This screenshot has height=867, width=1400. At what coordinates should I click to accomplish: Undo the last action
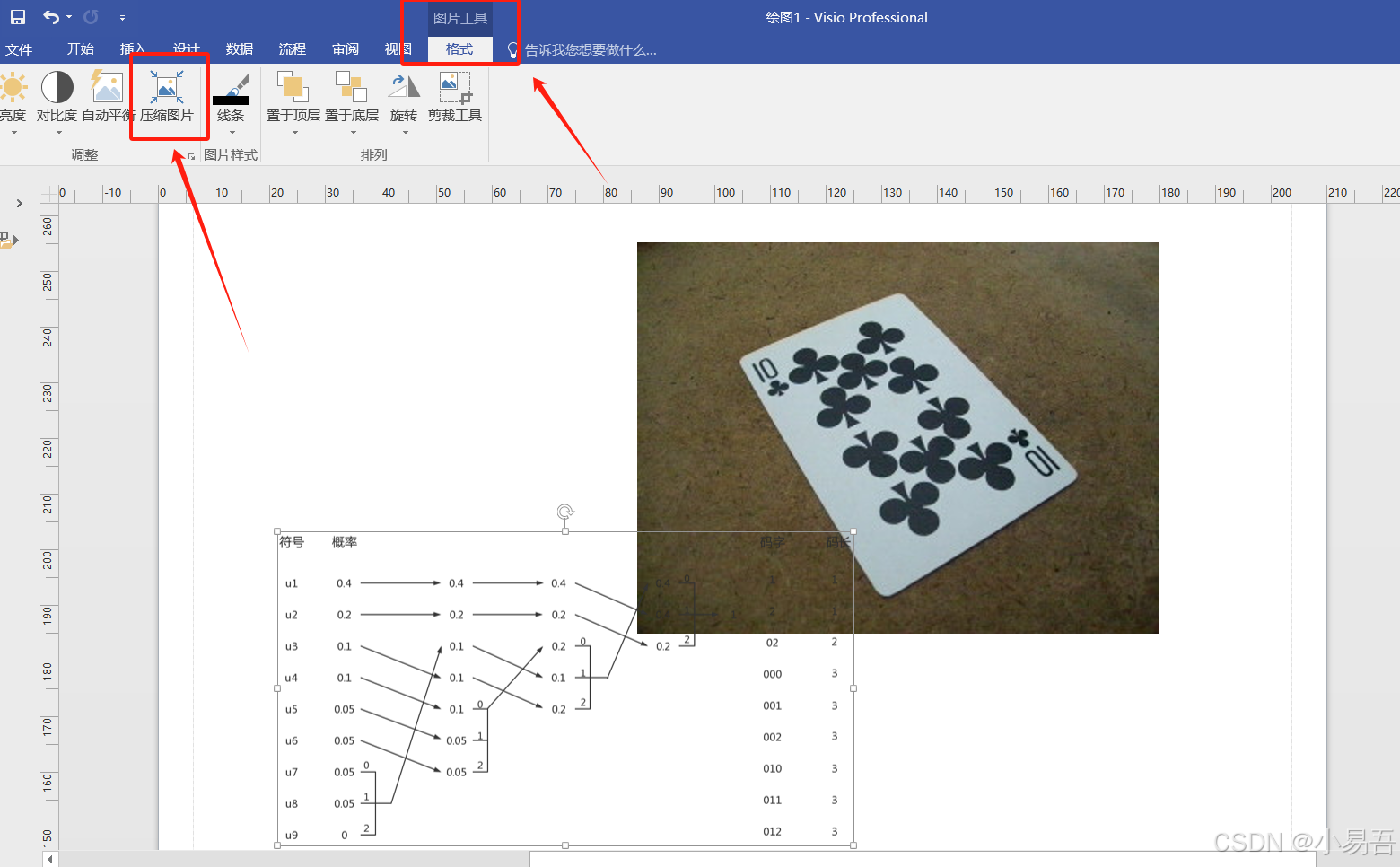[51, 17]
